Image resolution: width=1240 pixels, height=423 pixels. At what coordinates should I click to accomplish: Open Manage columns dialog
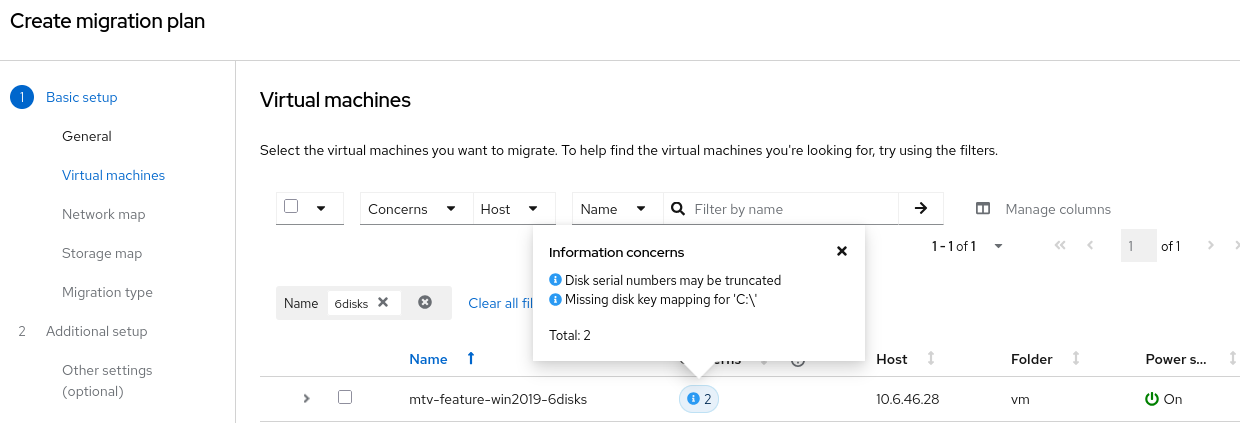[1044, 209]
